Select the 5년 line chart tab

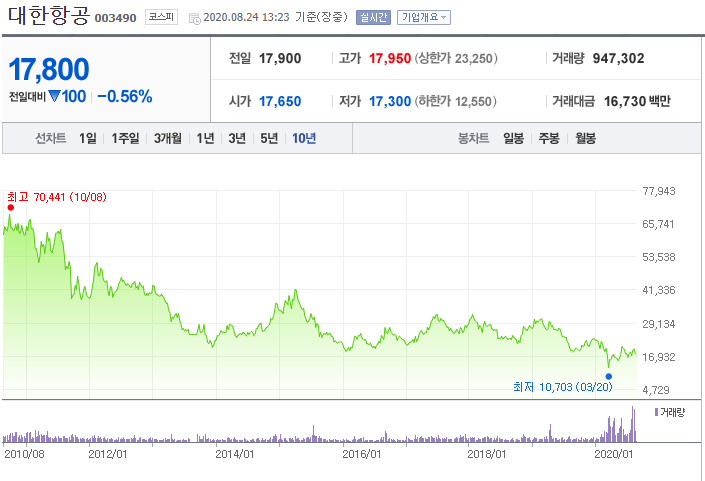coord(269,138)
